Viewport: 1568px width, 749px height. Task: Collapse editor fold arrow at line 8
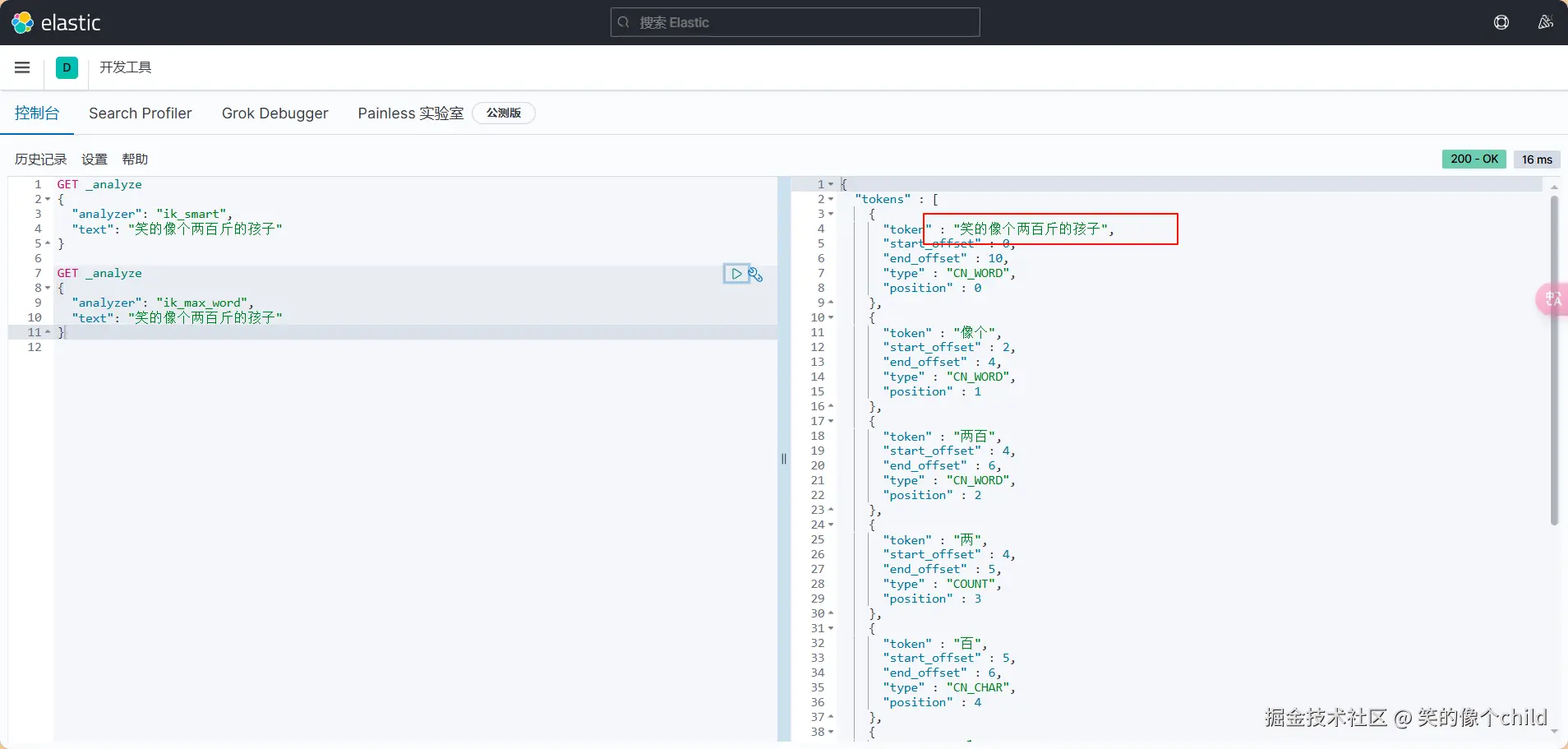[48, 289]
